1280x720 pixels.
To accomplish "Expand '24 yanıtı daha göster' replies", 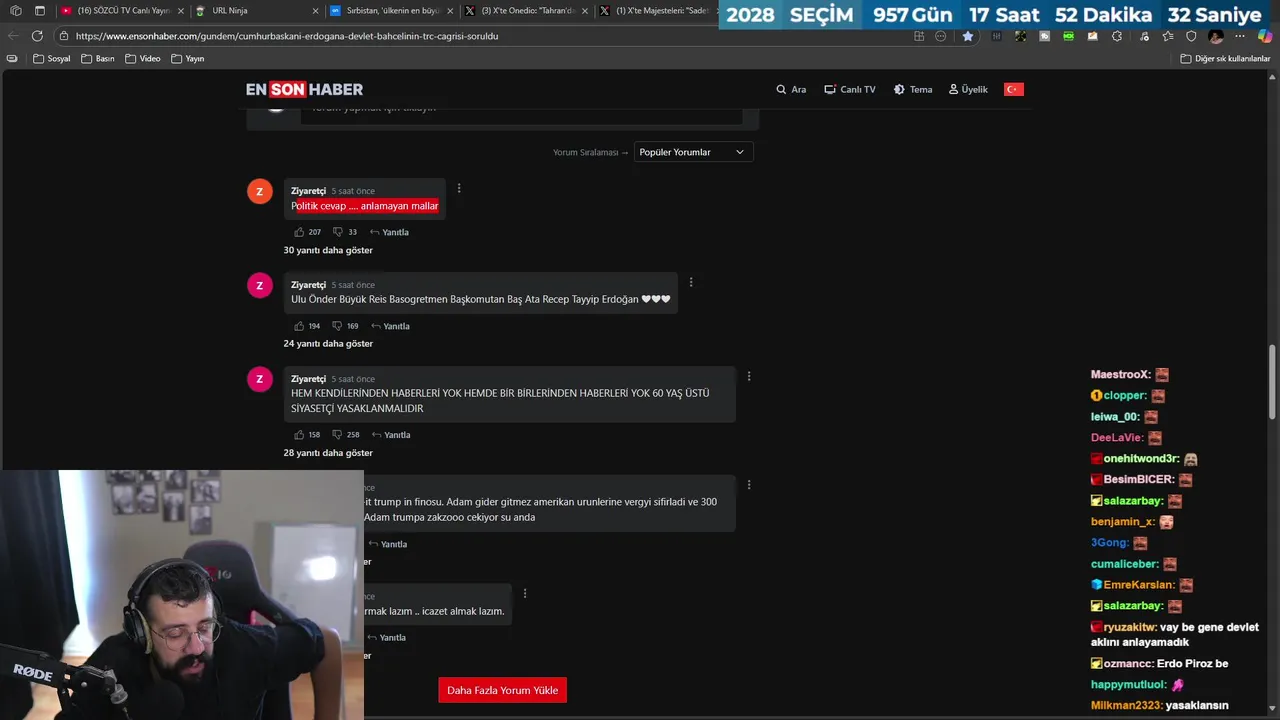I will pos(328,343).
